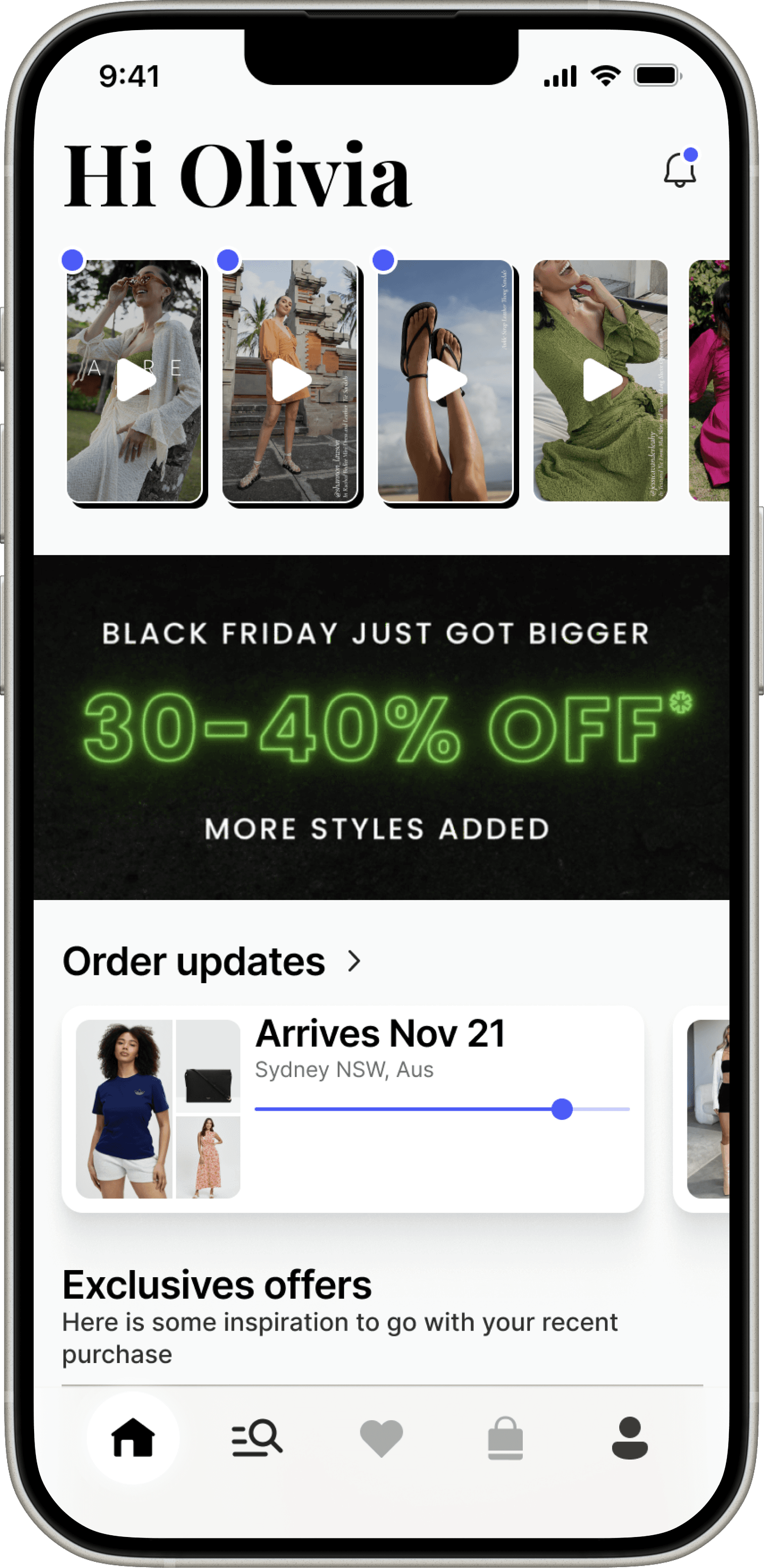764x1568 pixels.
Task: Open the search and browse icon
Action: pyautogui.click(x=257, y=1438)
